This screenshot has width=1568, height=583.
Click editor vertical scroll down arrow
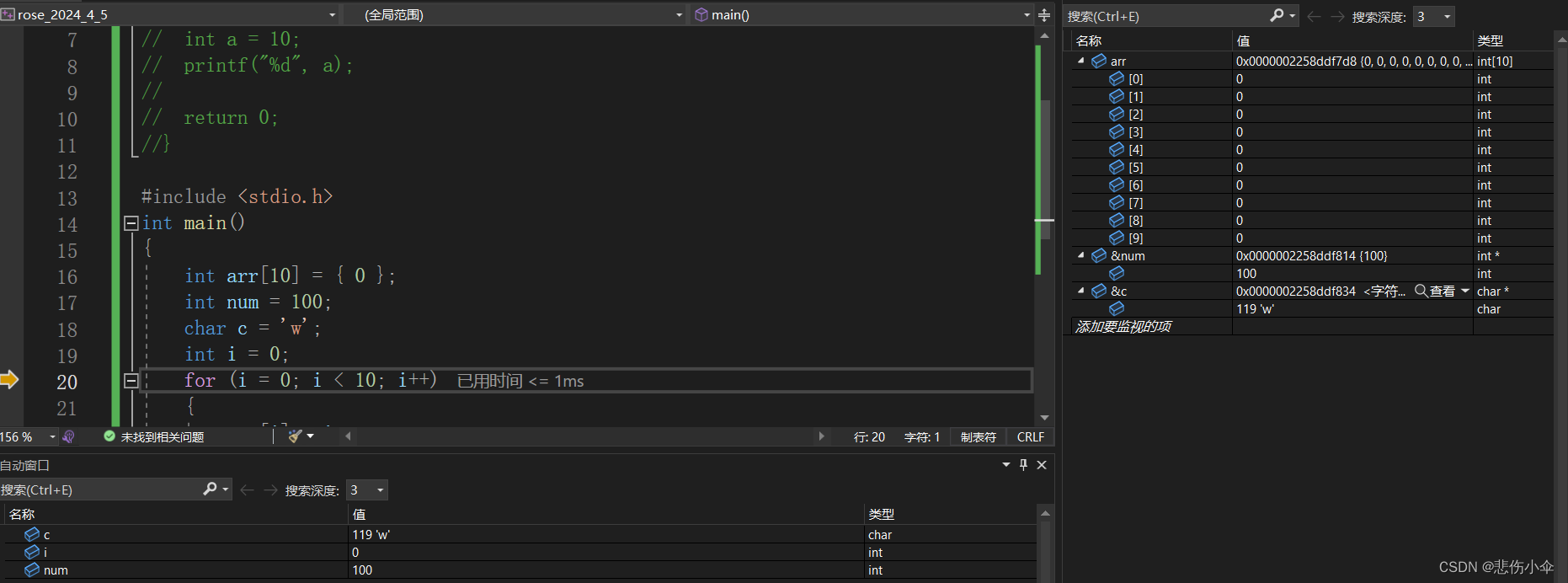[1044, 418]
